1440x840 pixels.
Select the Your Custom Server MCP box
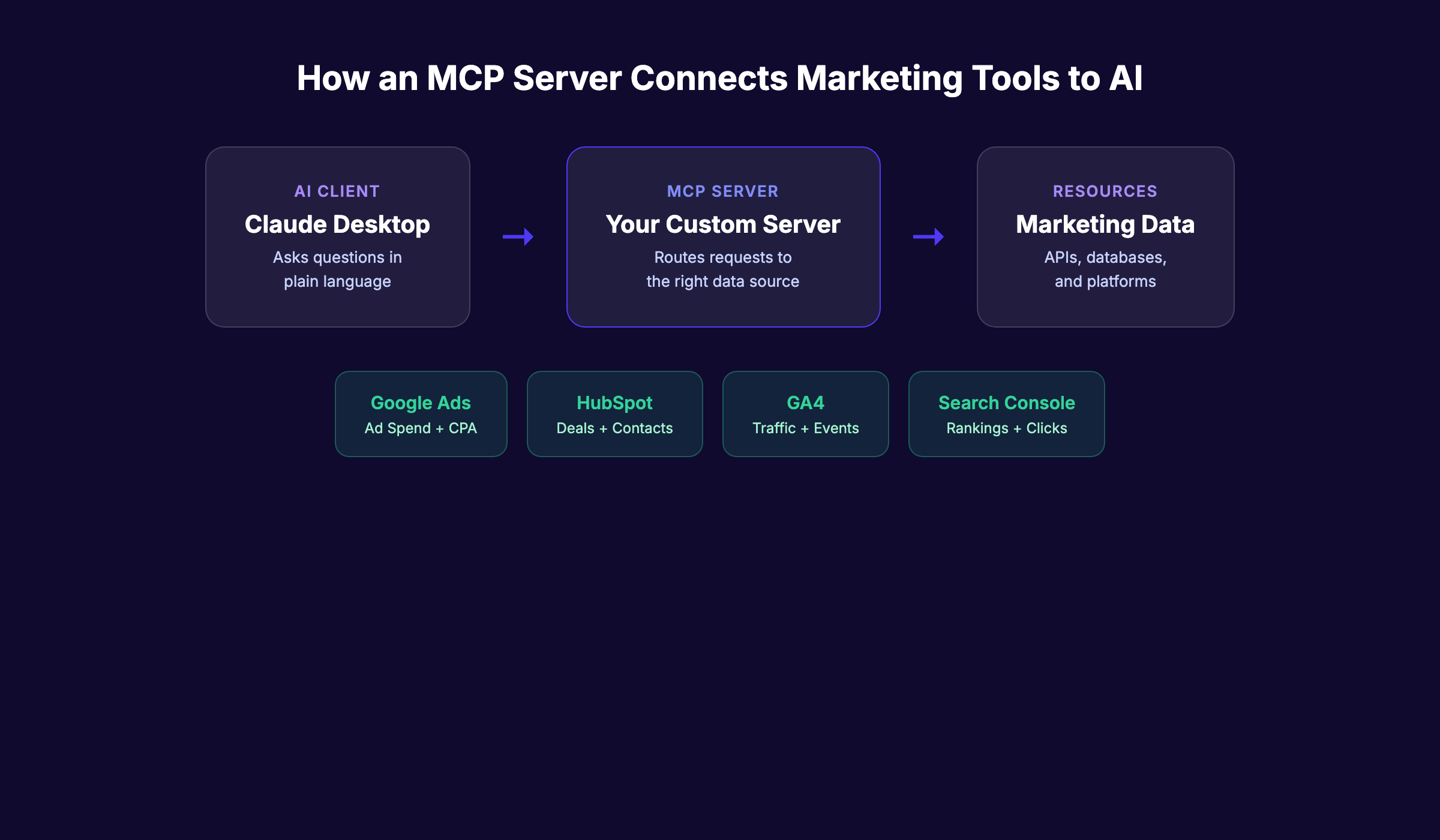tap(723, 237)
